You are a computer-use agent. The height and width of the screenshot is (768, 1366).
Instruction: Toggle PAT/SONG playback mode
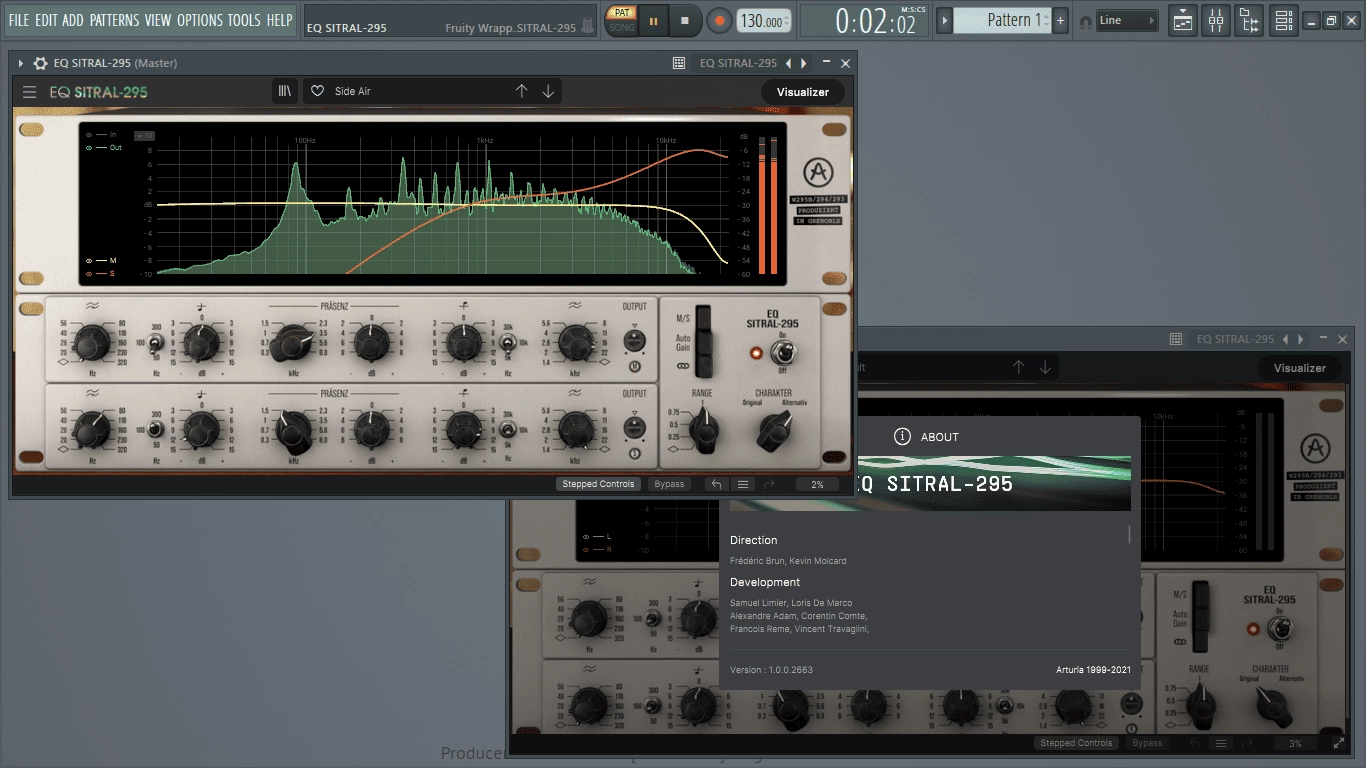[x=621, y=20]
